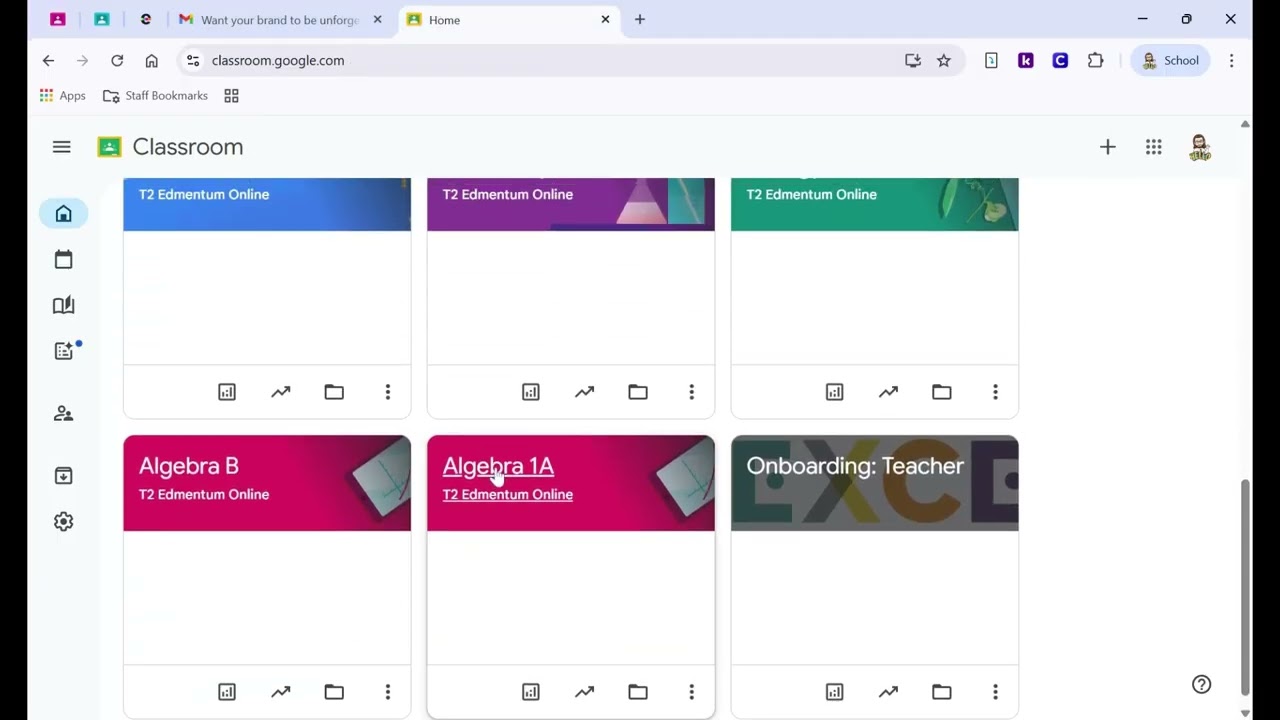Open the purple K extension
Screen dimensions: 1280x720
1026,60
